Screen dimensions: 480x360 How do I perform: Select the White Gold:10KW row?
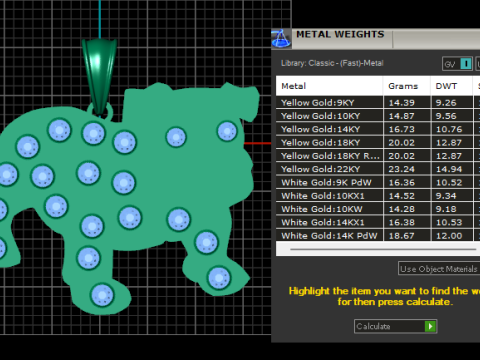tap(378, 209)
